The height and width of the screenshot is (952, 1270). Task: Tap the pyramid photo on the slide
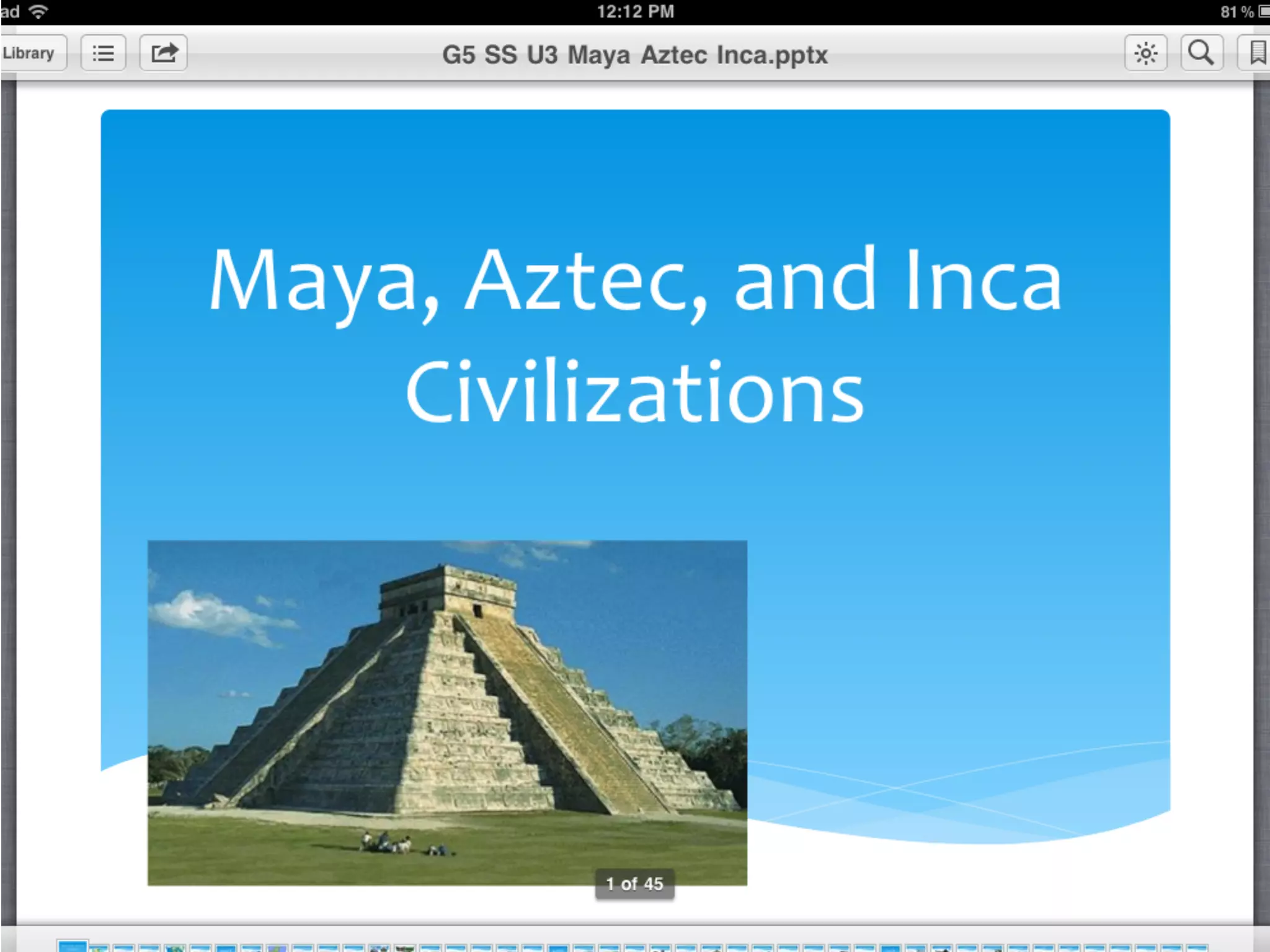(x=446, y=713)
